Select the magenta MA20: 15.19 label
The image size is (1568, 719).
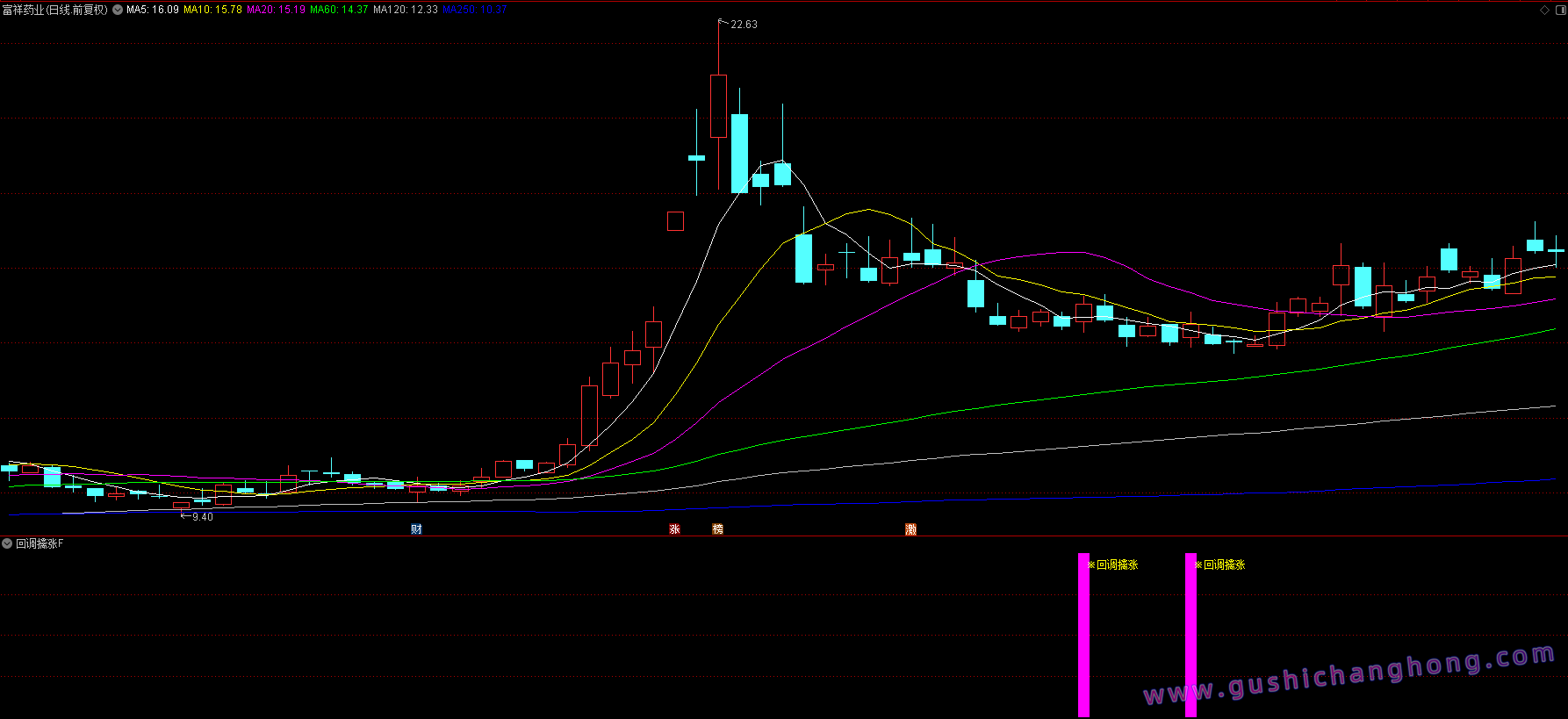[x=276, y=10]
